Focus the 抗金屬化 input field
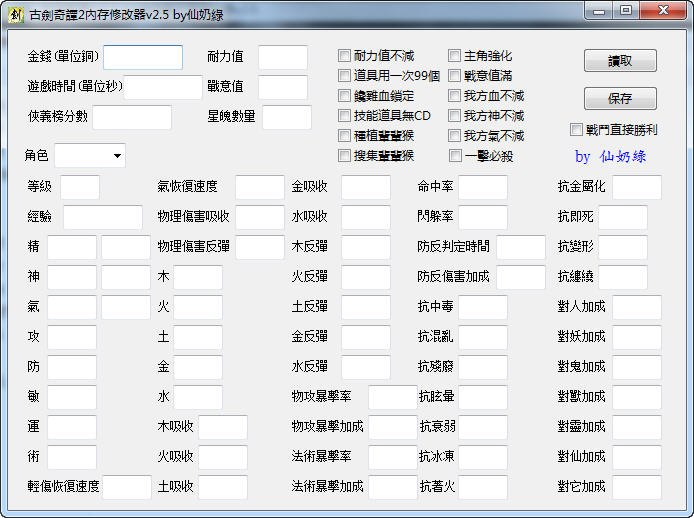The height and width of the screenshot is (518, 694). click(x=637, y=187)
